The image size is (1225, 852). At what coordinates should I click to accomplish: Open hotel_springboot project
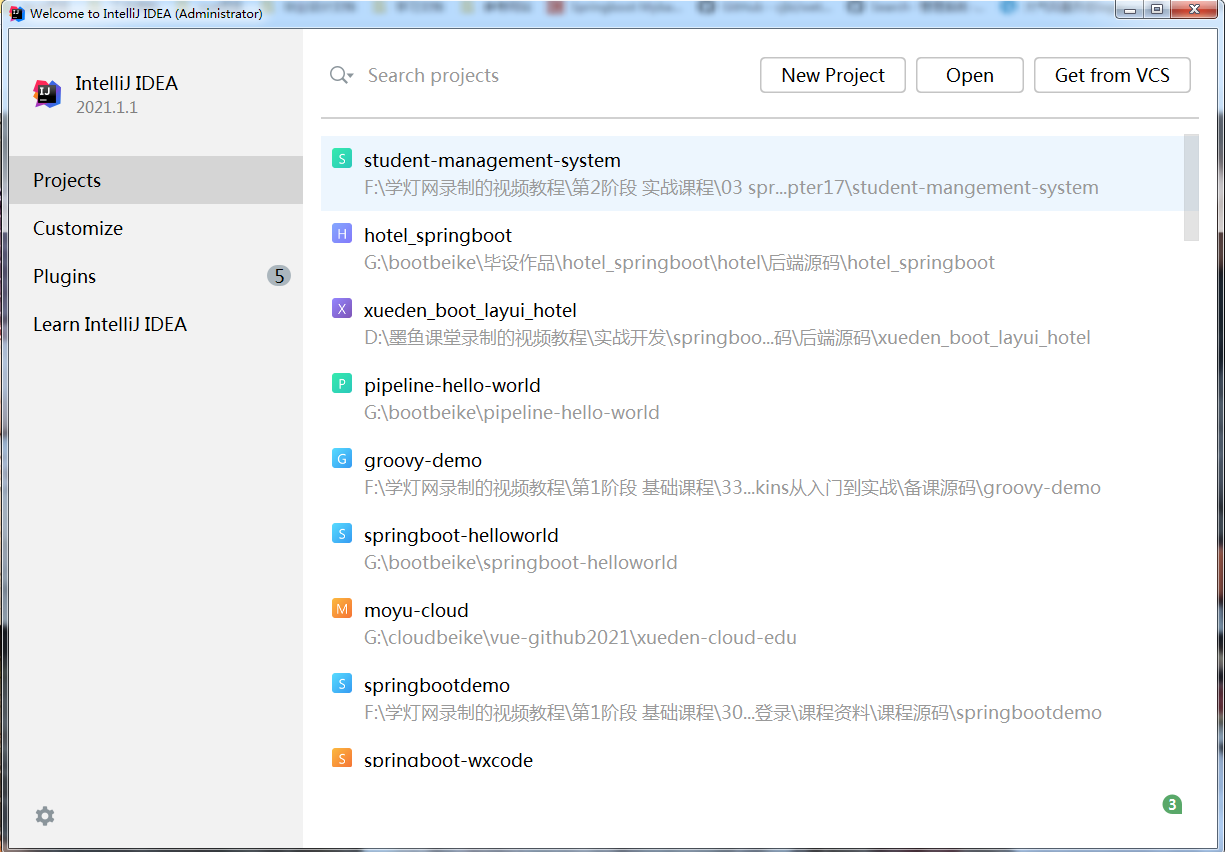752,248
